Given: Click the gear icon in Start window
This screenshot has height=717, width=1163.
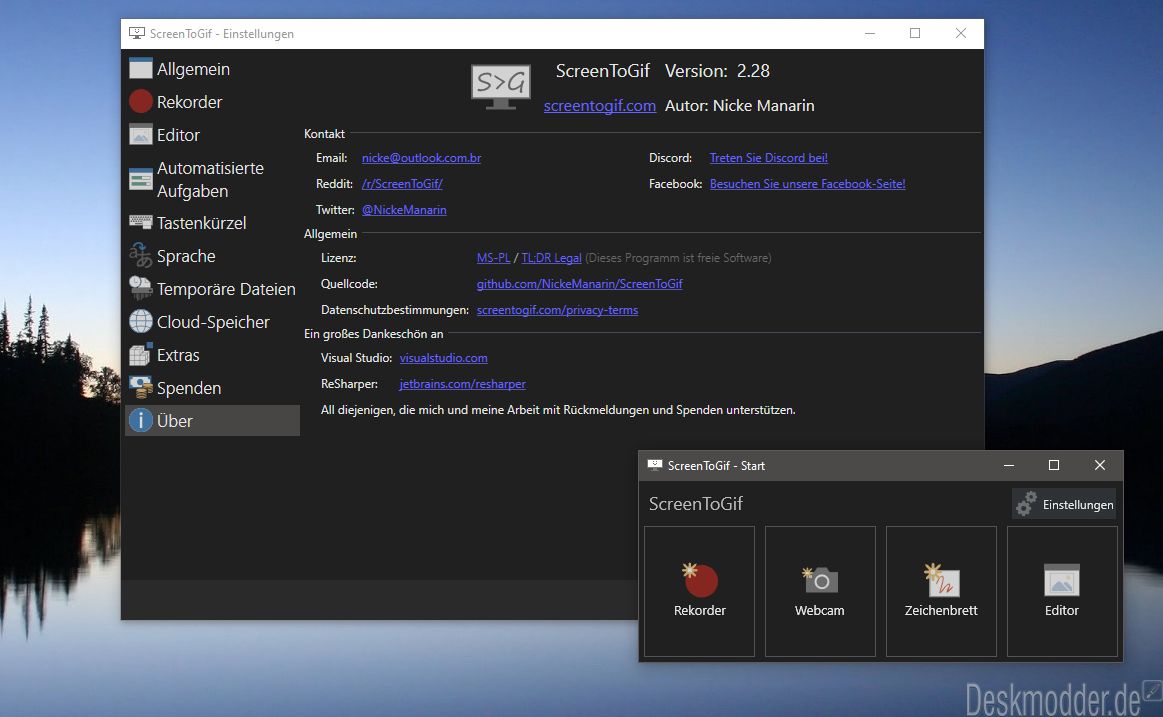Looking at the screenshot, I should pyautogui.click(x=1027, y=504).
